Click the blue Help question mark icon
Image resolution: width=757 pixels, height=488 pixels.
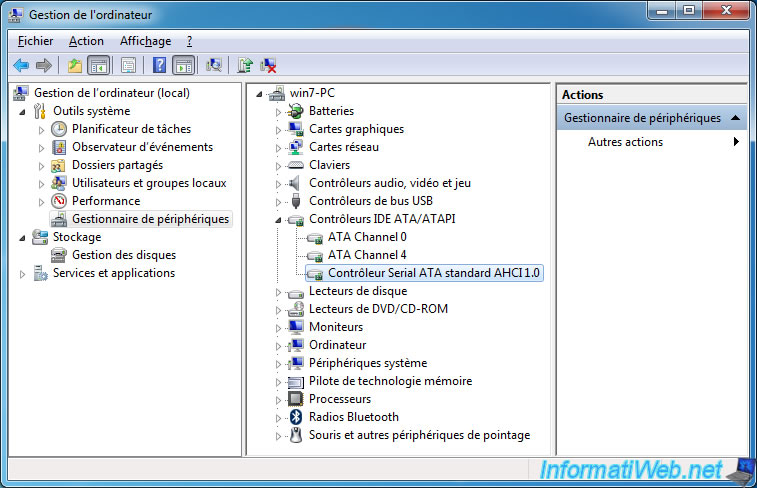159,66
